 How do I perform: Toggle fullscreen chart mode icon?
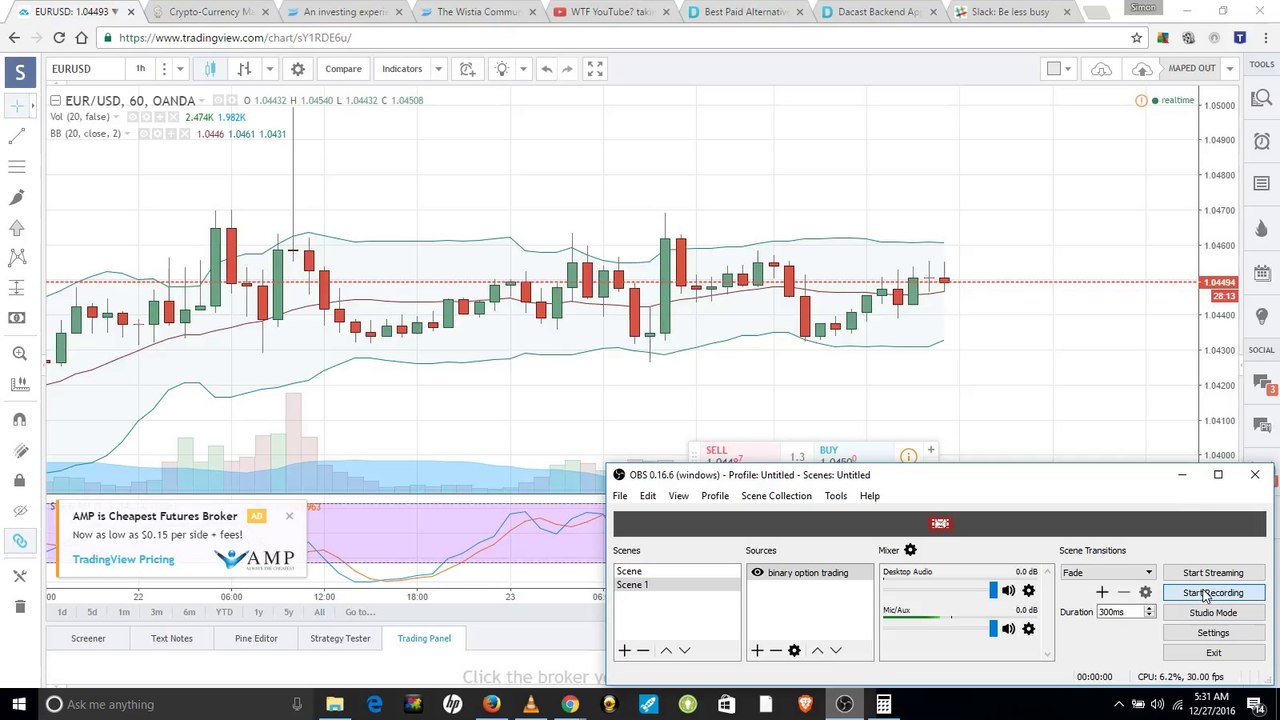pyautogui.click(x=595, y=69)
